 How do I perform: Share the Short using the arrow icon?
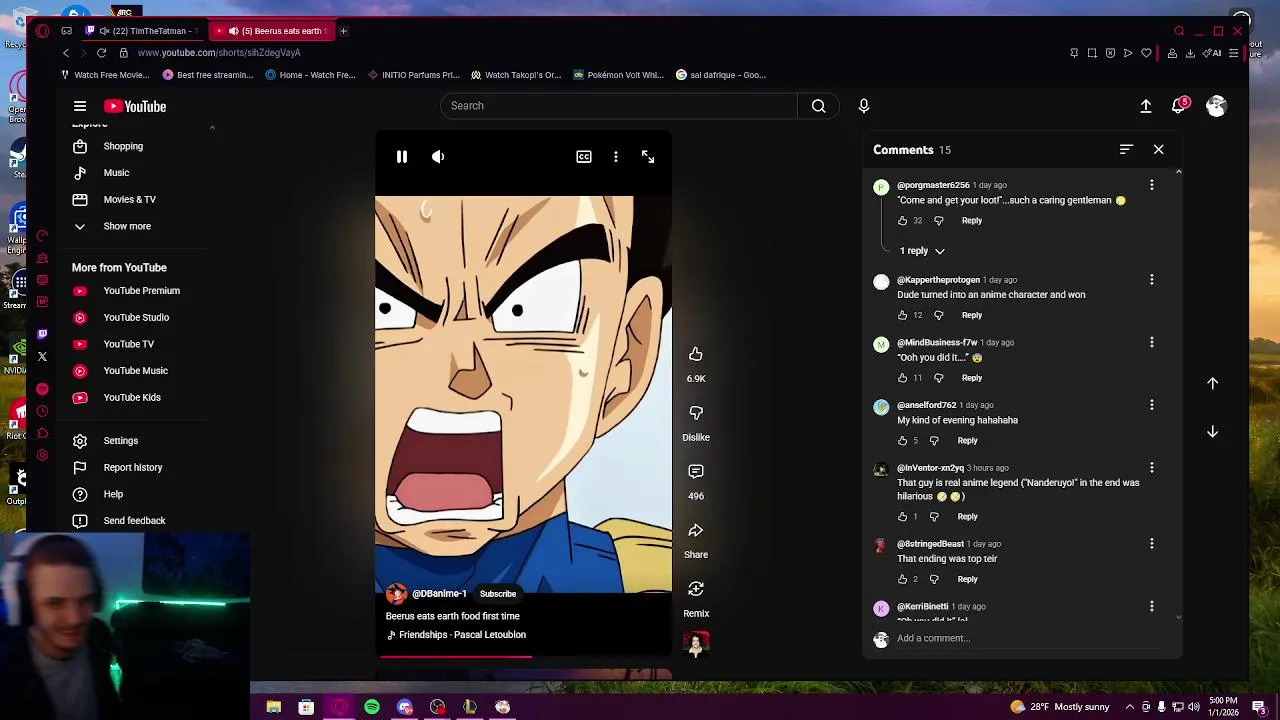696,530
